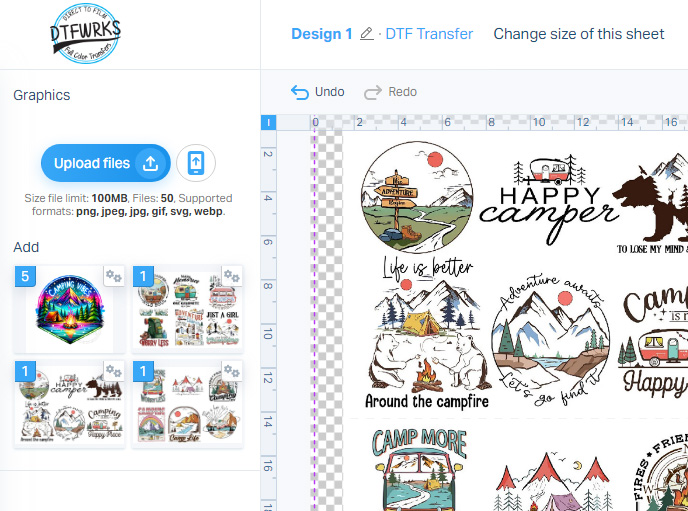Upload from phone icon button
Image resolution: width=688 pixels, height=511 pixels.
coord(196,163)
